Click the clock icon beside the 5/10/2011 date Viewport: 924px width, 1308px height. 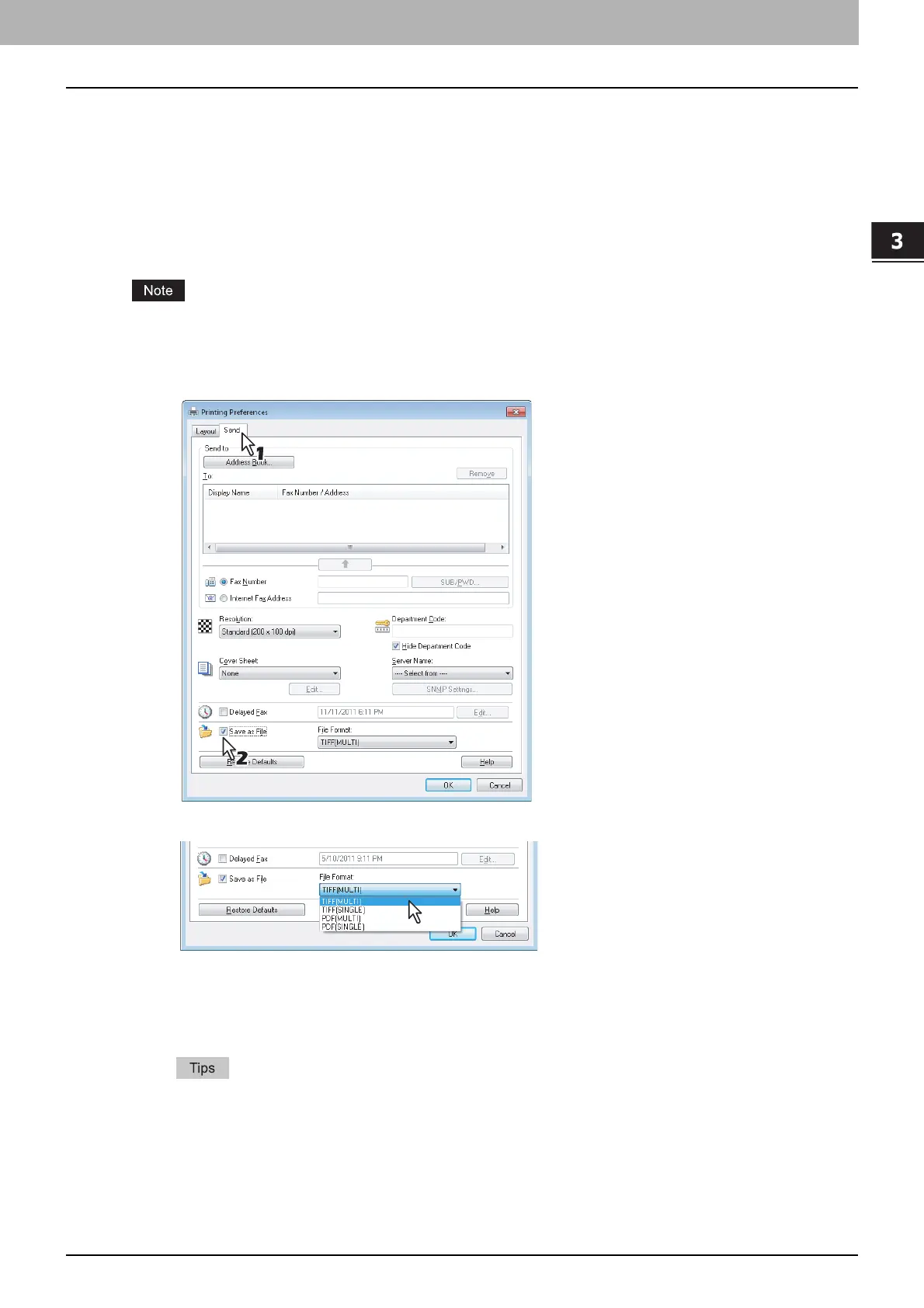(x=204, y=858)
